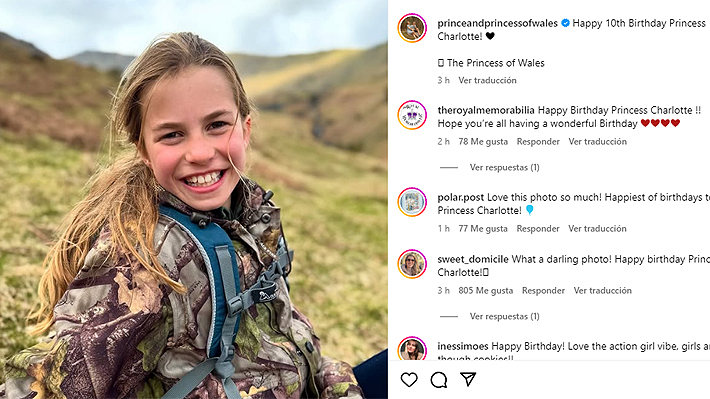Click the photo of the girl outdoors
Viewport: 710px width, 399px height.
(194, 199)
